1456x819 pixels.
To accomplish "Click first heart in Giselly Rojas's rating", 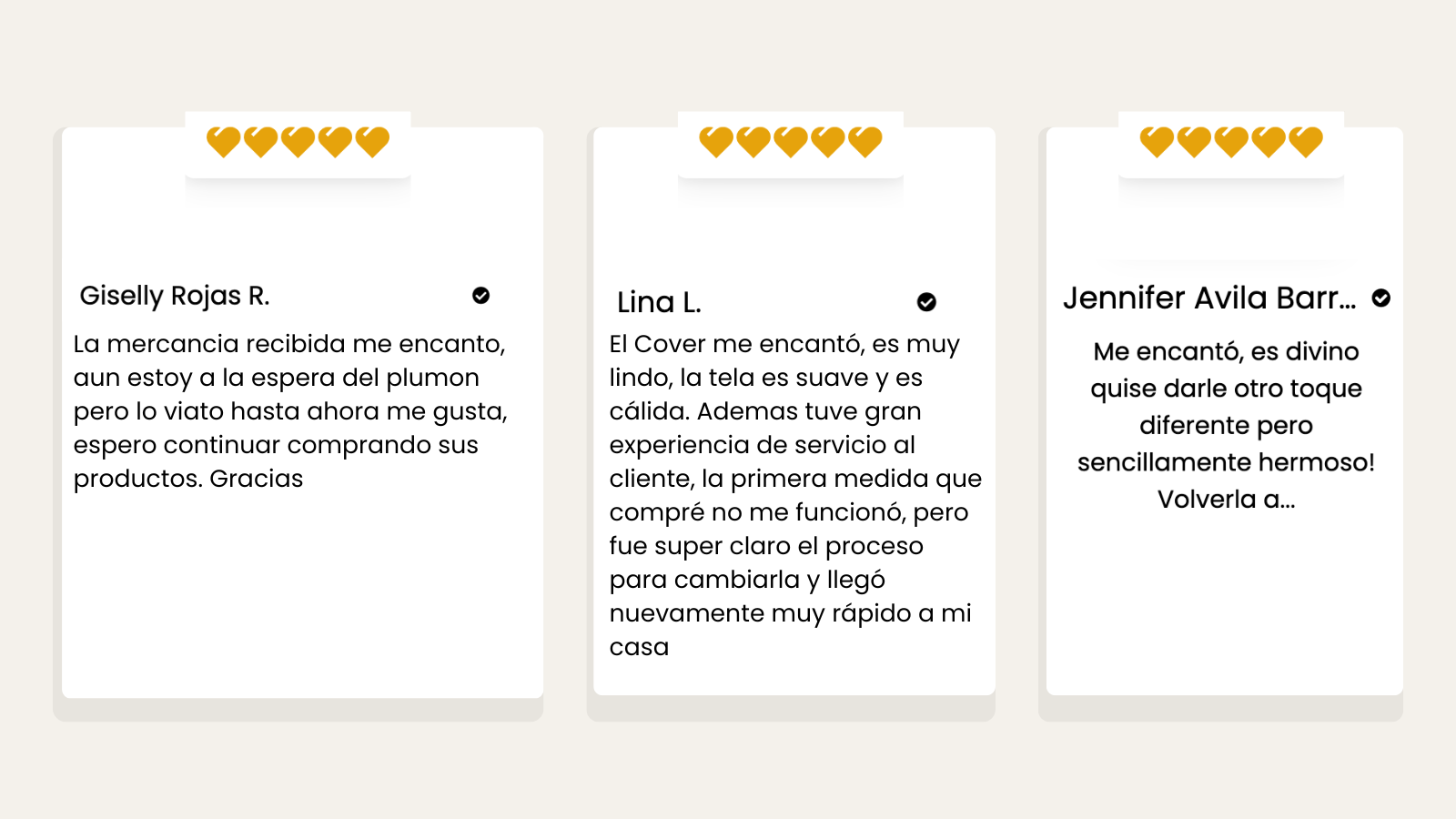I will click(223, 142).
